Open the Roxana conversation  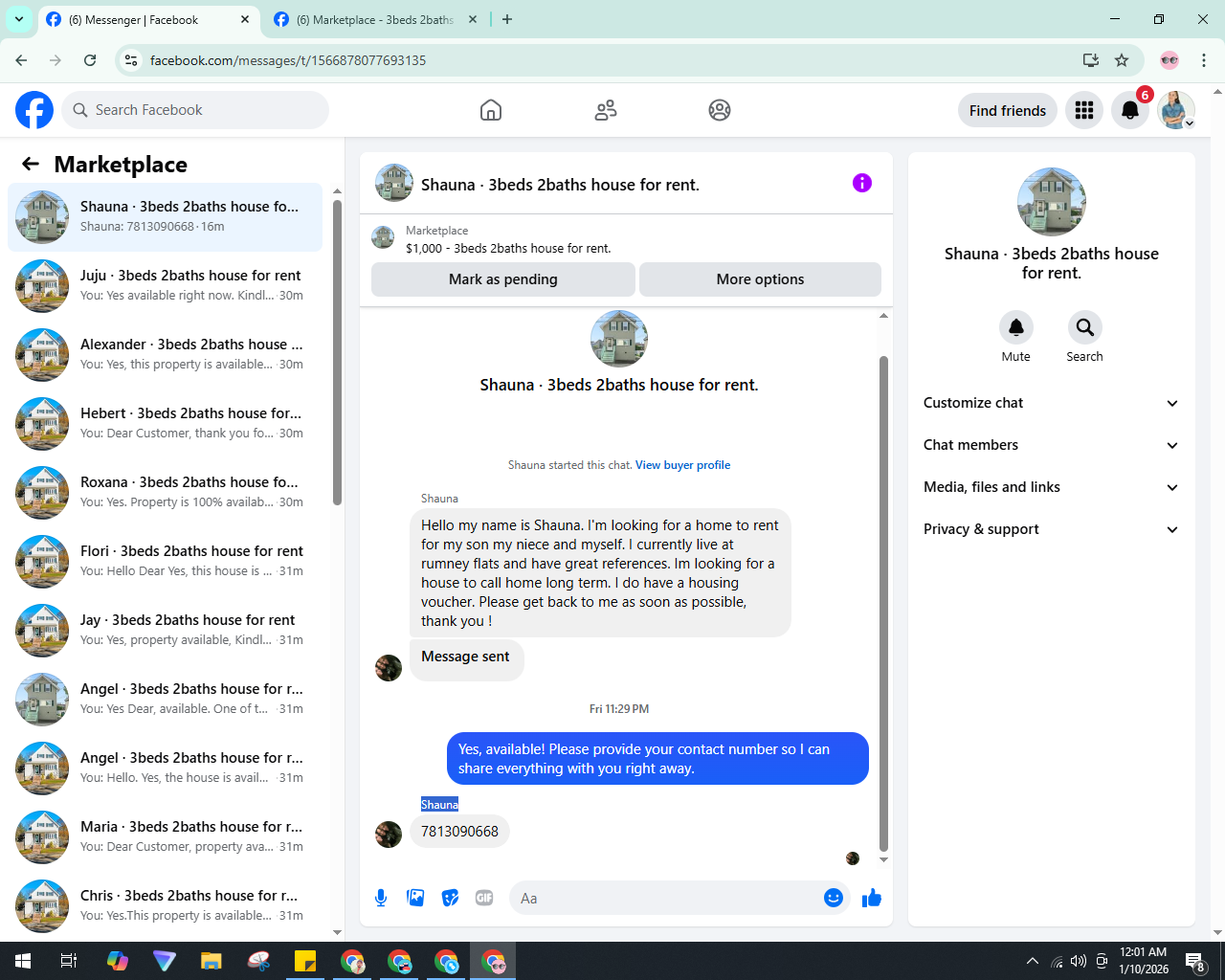166,493
